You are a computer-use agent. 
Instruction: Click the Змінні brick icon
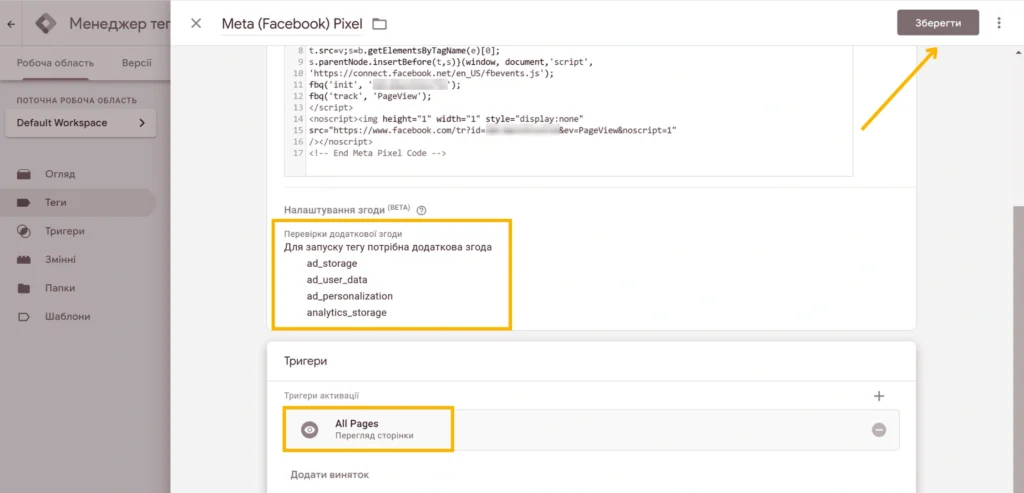24,259
